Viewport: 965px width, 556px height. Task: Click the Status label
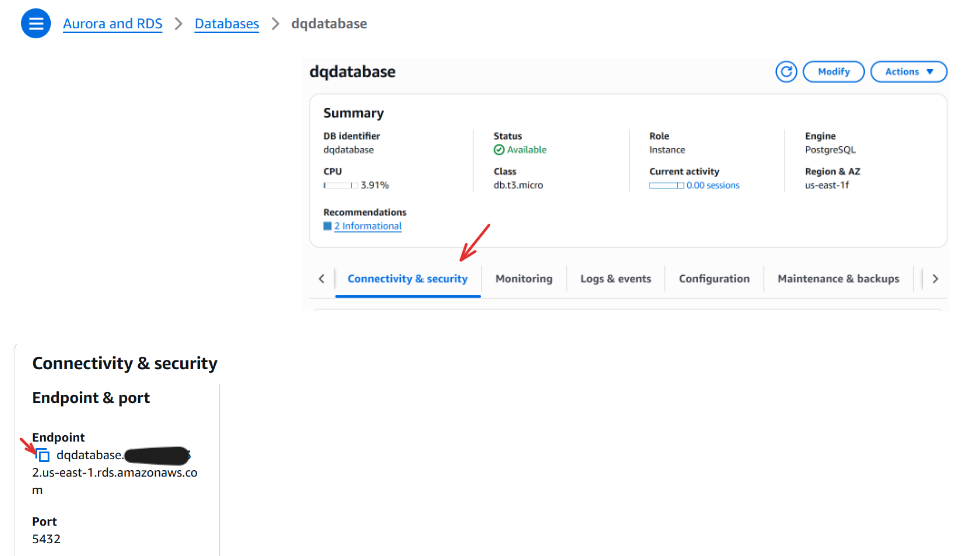pos(508,136)
